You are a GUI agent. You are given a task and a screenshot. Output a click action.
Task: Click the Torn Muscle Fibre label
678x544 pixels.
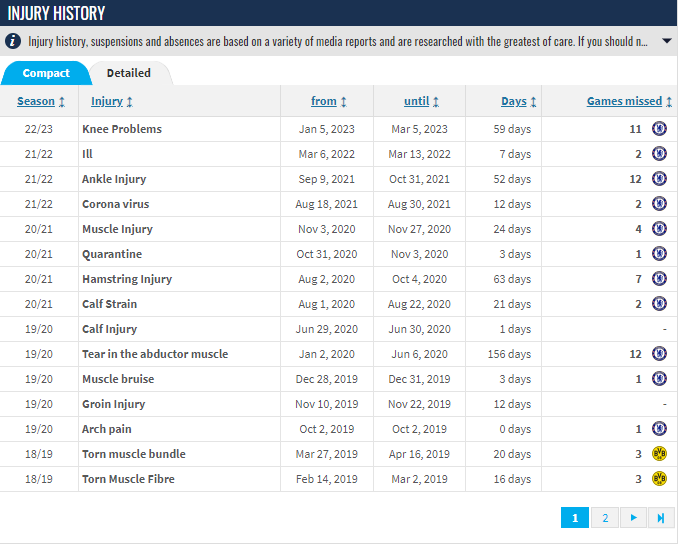(x=128, y=479)
